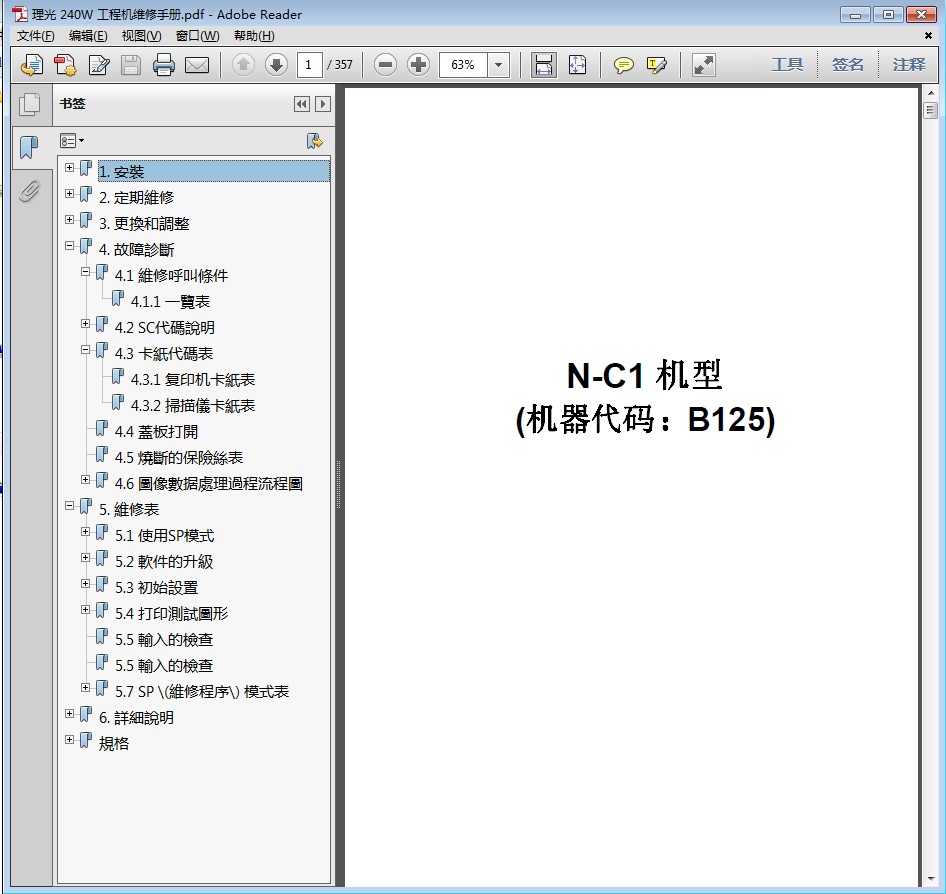This screenshot has height=894, width=946.
Task: Expand the 1. 安裝 bookmark
Action: pos(70,168)
